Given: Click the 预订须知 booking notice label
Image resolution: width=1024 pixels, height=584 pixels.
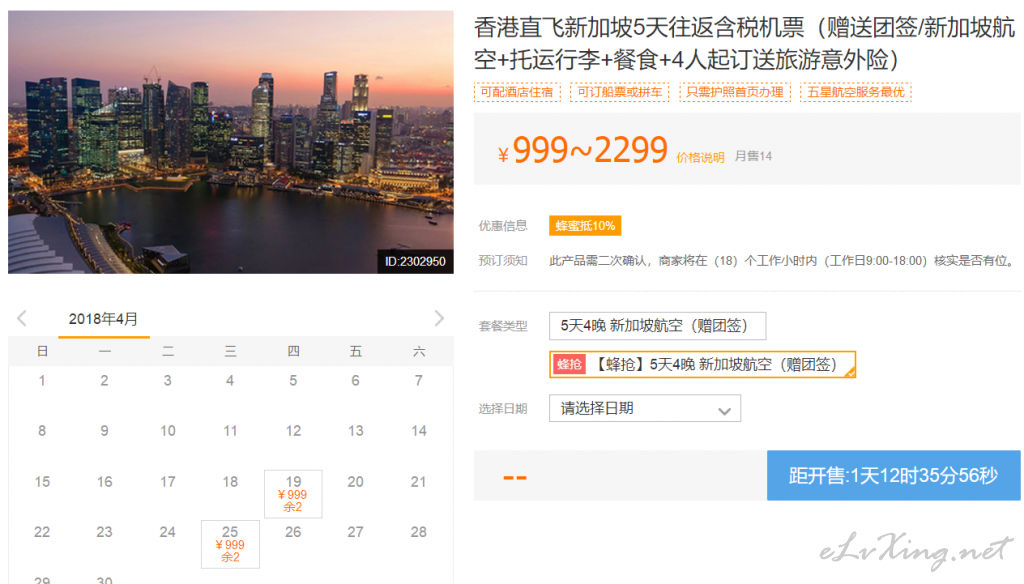Looking at the screenshot, I should [x=503, y=261].
